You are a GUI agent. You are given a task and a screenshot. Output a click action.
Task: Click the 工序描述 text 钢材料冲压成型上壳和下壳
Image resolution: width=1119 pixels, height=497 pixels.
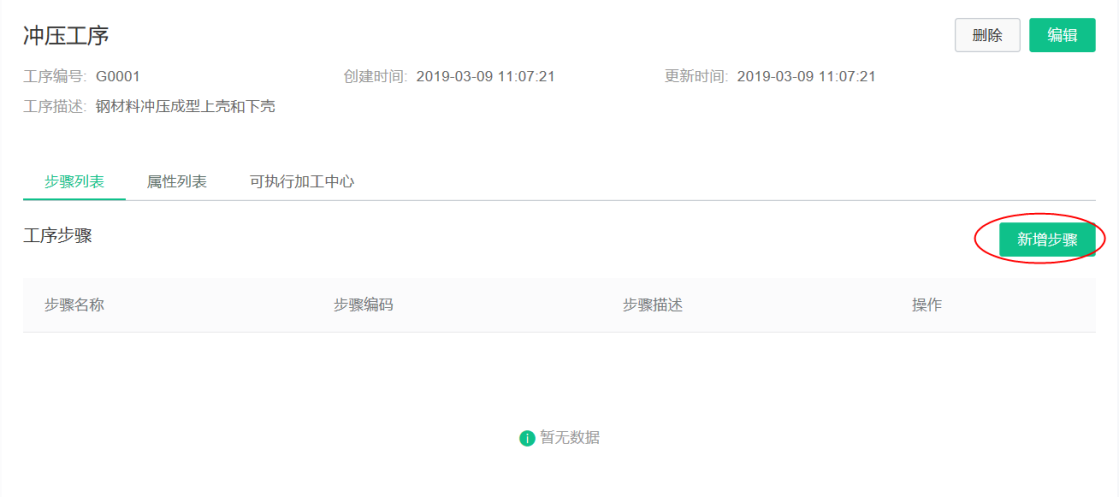186,107
